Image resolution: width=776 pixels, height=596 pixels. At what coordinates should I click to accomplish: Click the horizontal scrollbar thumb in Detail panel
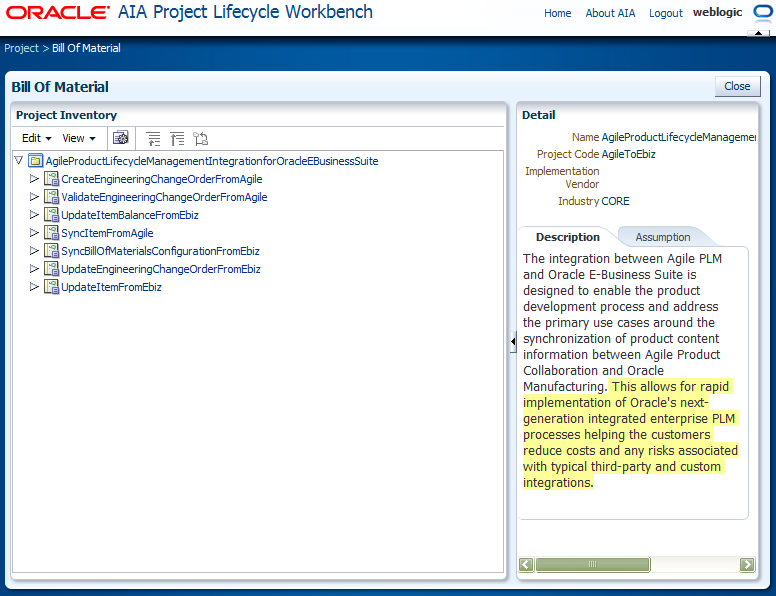coord(592,564)
